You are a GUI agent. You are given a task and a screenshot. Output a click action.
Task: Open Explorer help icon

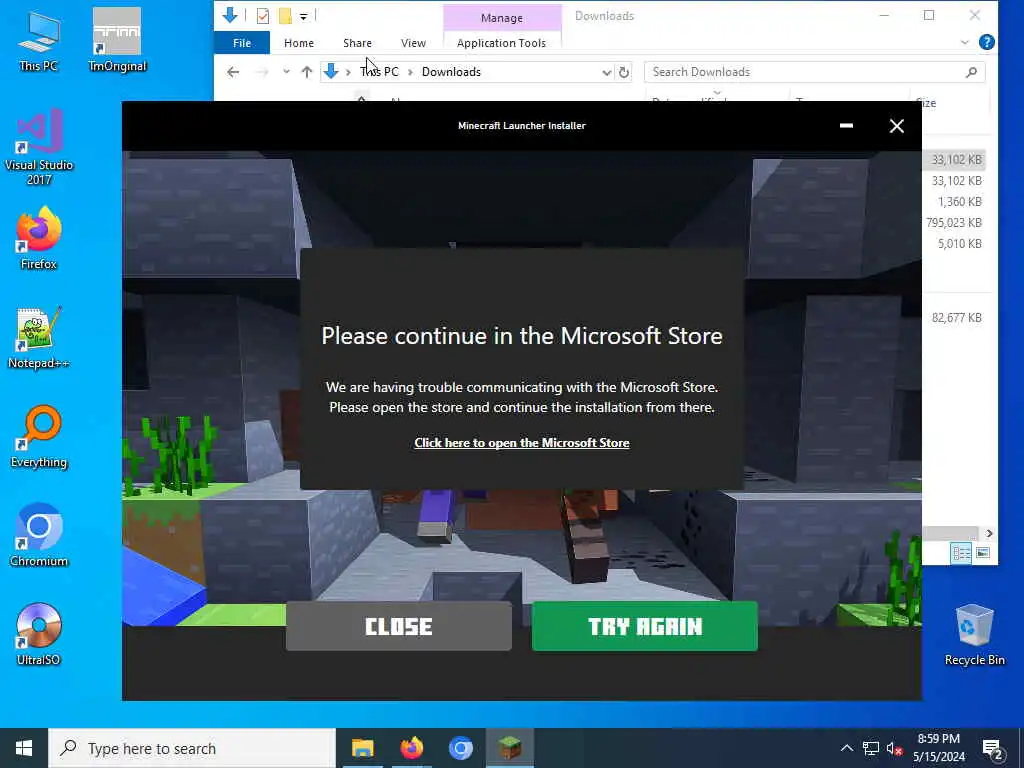point(987,42)
